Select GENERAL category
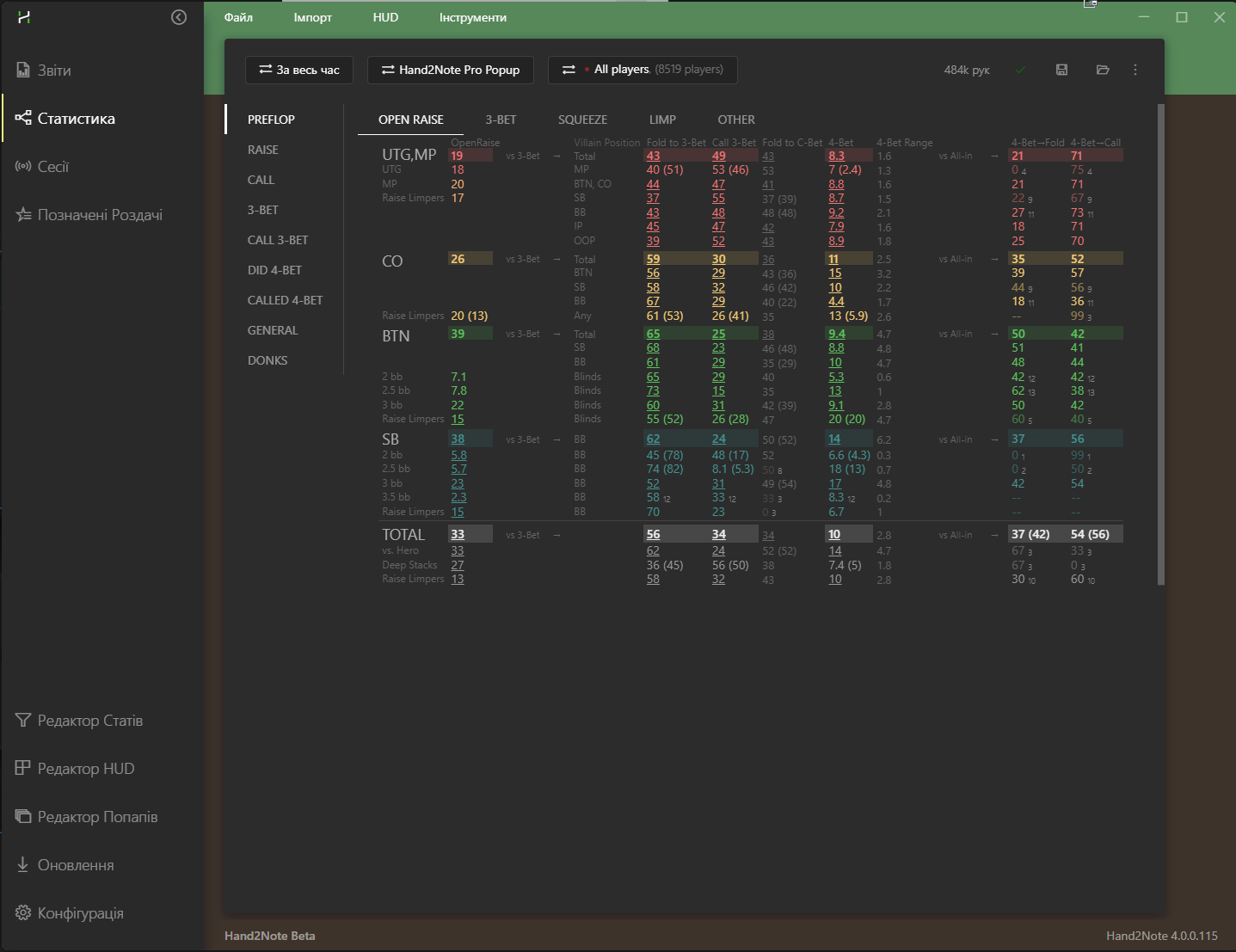 [x=273, y=330]
